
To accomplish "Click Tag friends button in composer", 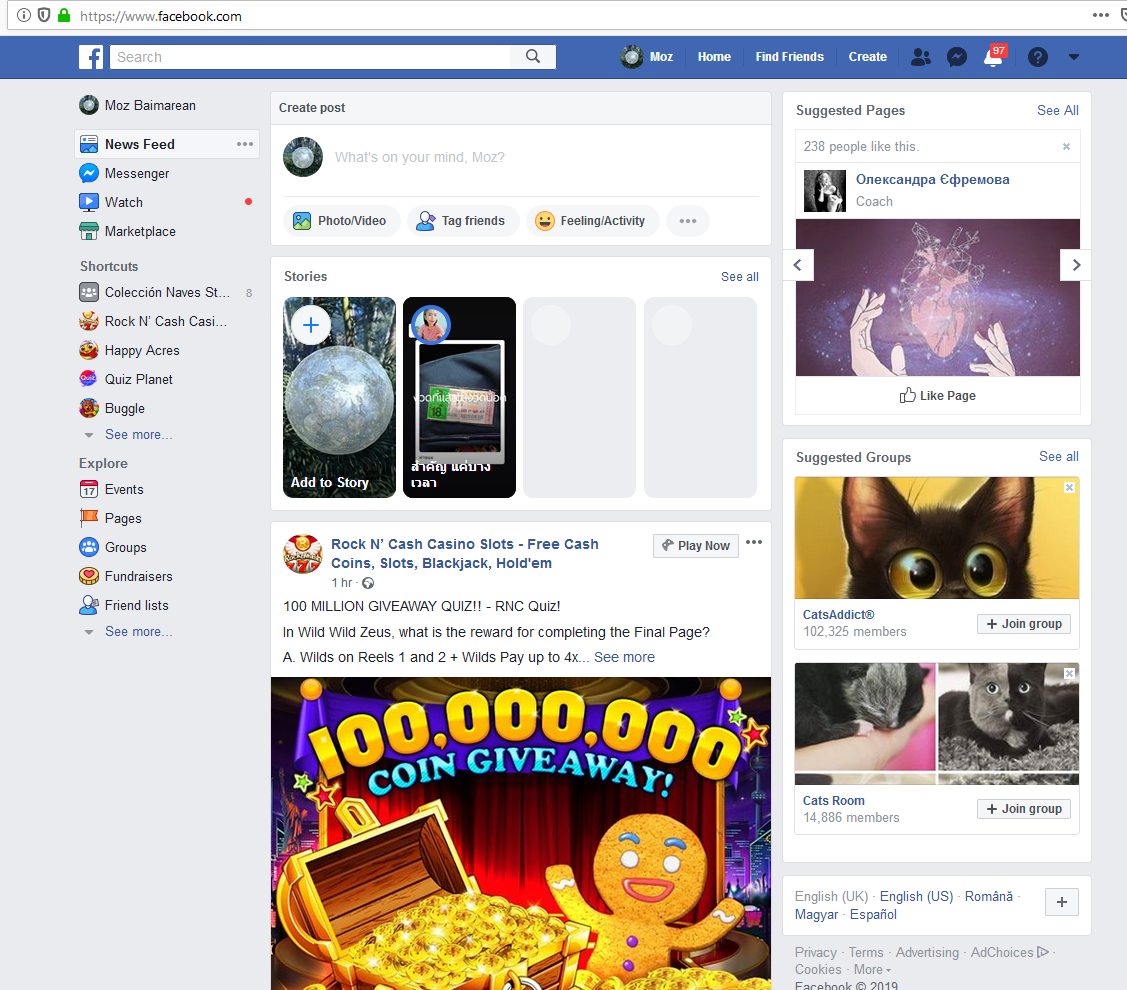I will [464, 221].
